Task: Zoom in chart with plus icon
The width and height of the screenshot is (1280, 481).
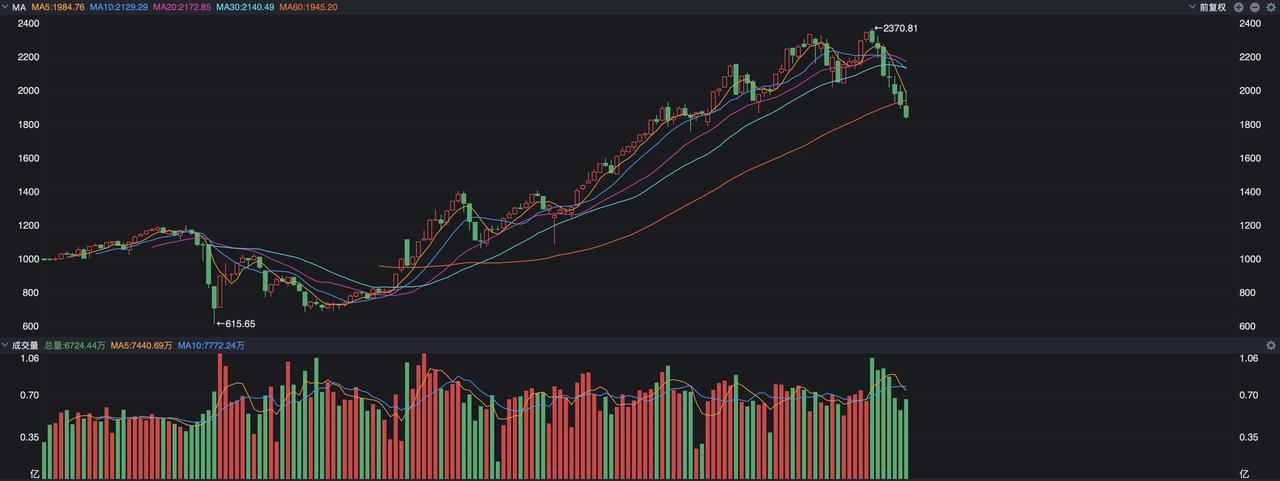Action: click(x=1238, y=7)
